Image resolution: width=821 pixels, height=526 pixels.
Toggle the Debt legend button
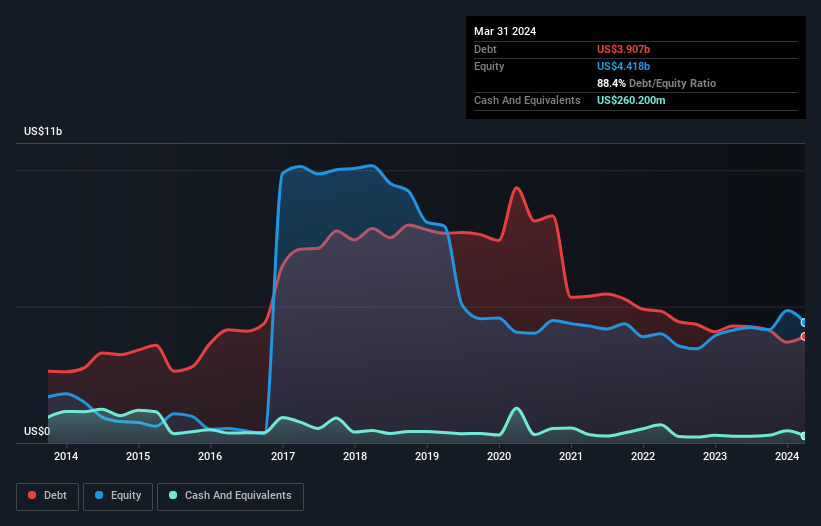point(48,496)
